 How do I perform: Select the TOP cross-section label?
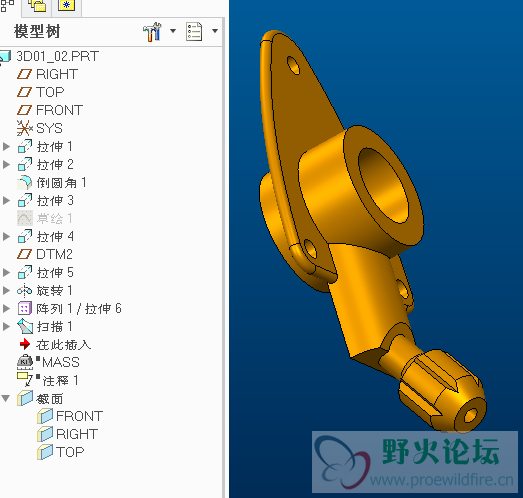[70, 452]
